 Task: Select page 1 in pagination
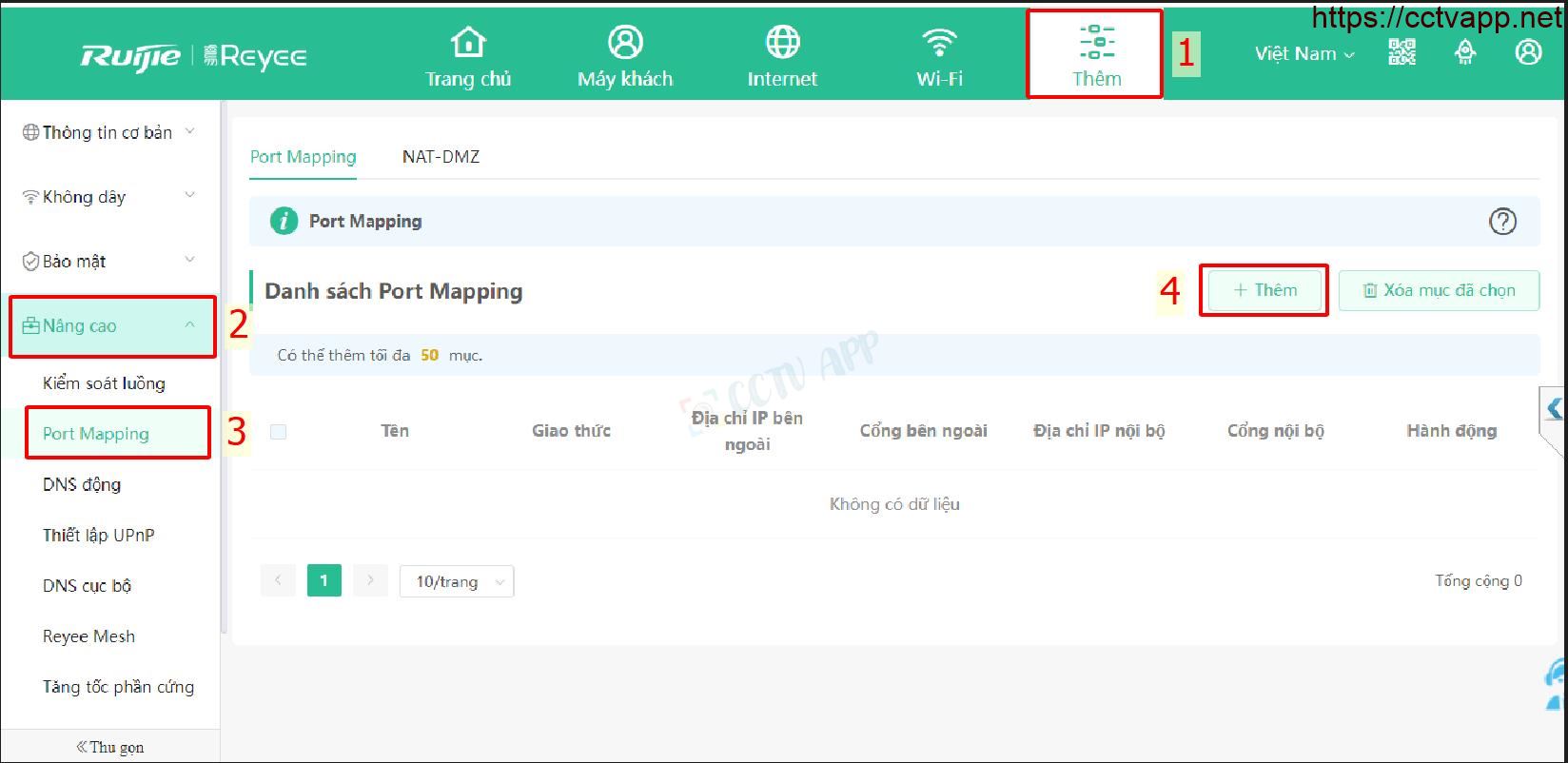323,580
